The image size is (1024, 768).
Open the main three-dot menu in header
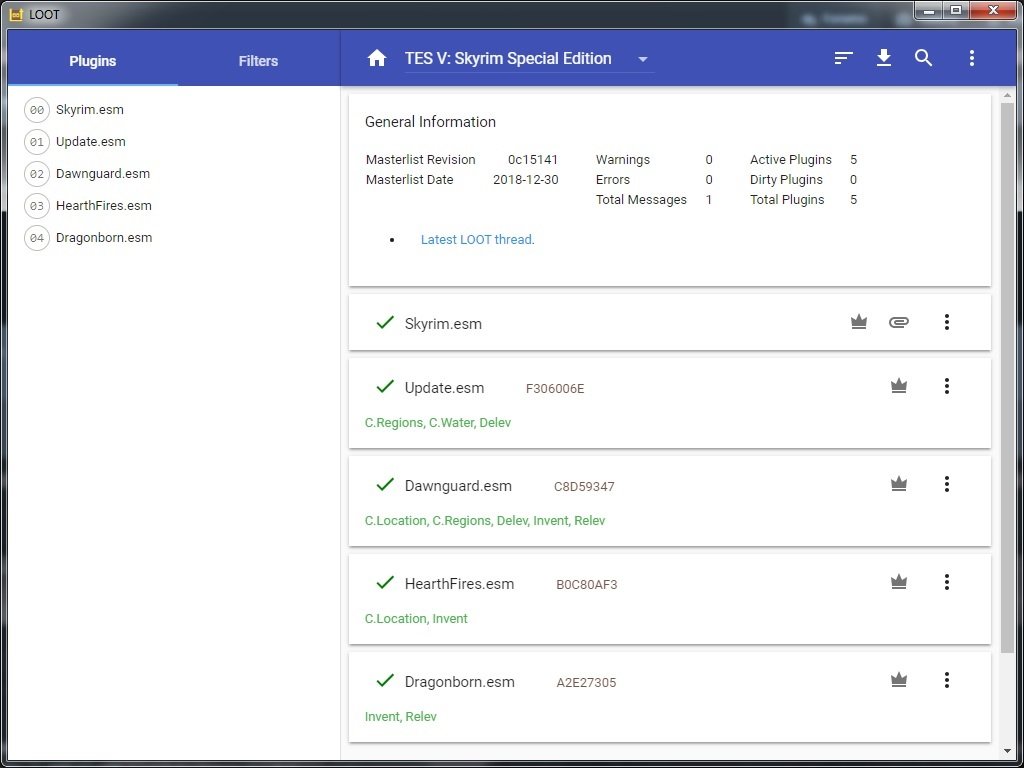pyautogui.click(x=972, y=58)
